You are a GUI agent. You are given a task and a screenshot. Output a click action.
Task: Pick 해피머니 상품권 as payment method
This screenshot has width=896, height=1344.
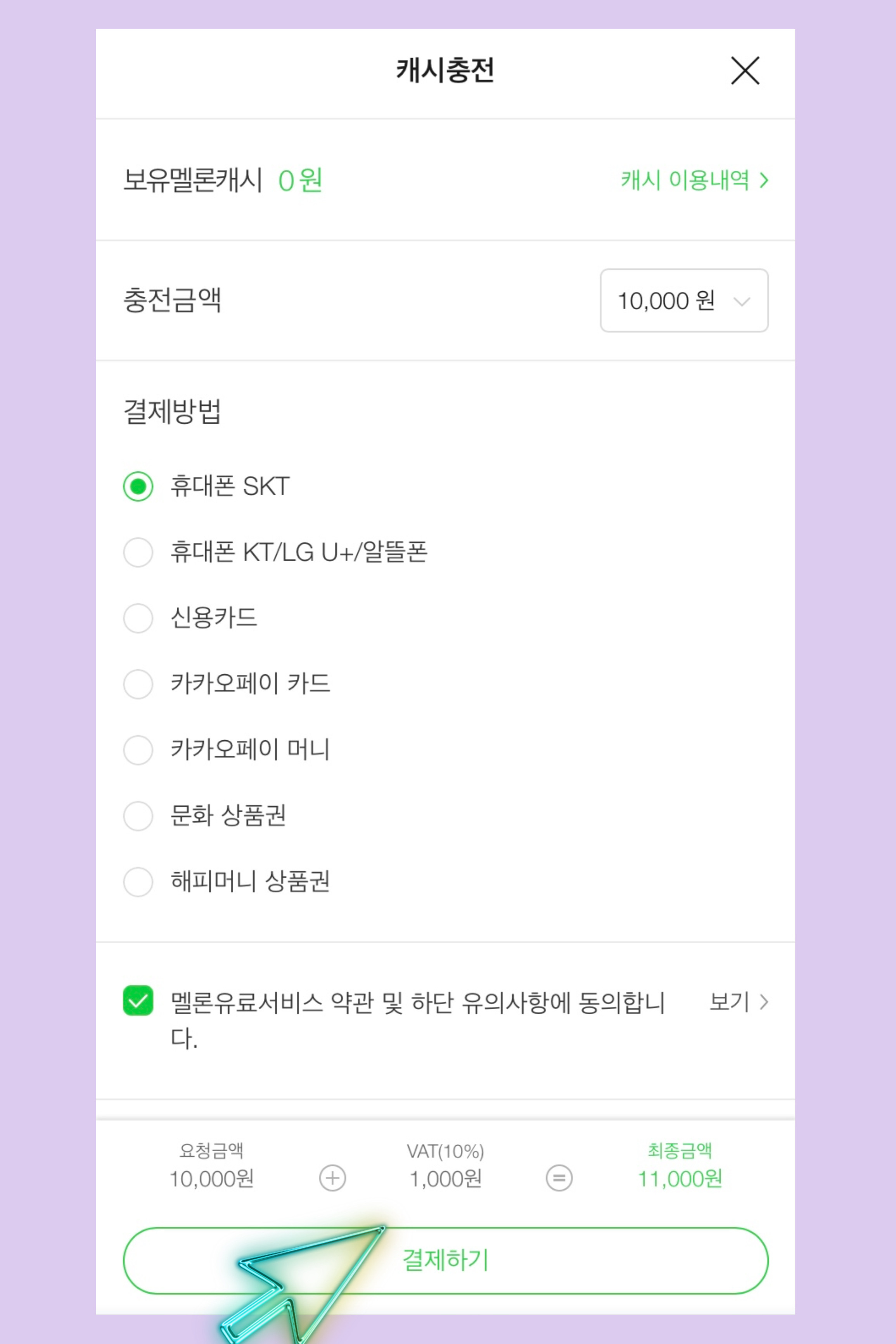point(138,882)
